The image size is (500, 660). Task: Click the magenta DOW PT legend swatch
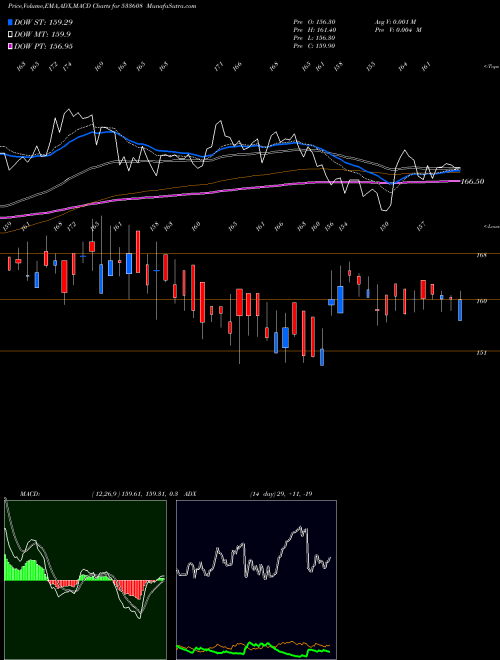click(x=11, y=46)
